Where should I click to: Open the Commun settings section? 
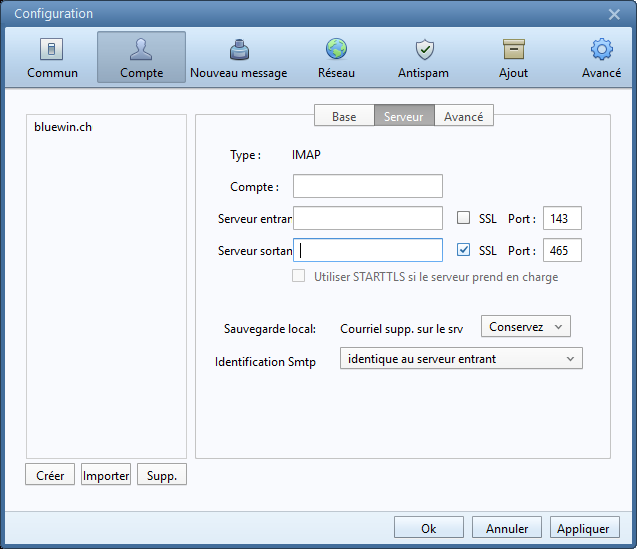point(52,58)
